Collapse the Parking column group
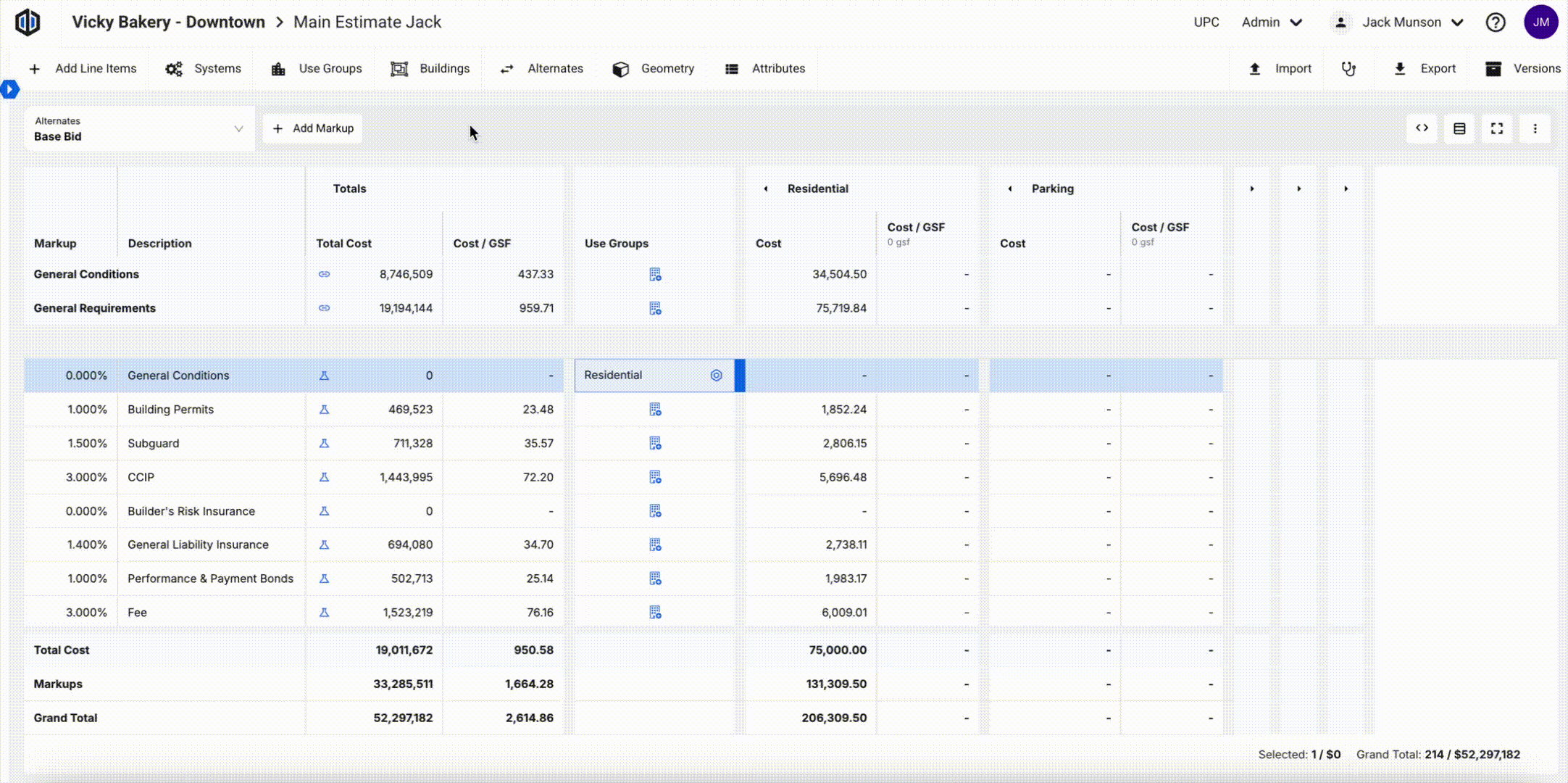This screenshot has height=783, width=1568. (x=1010, y=188)
